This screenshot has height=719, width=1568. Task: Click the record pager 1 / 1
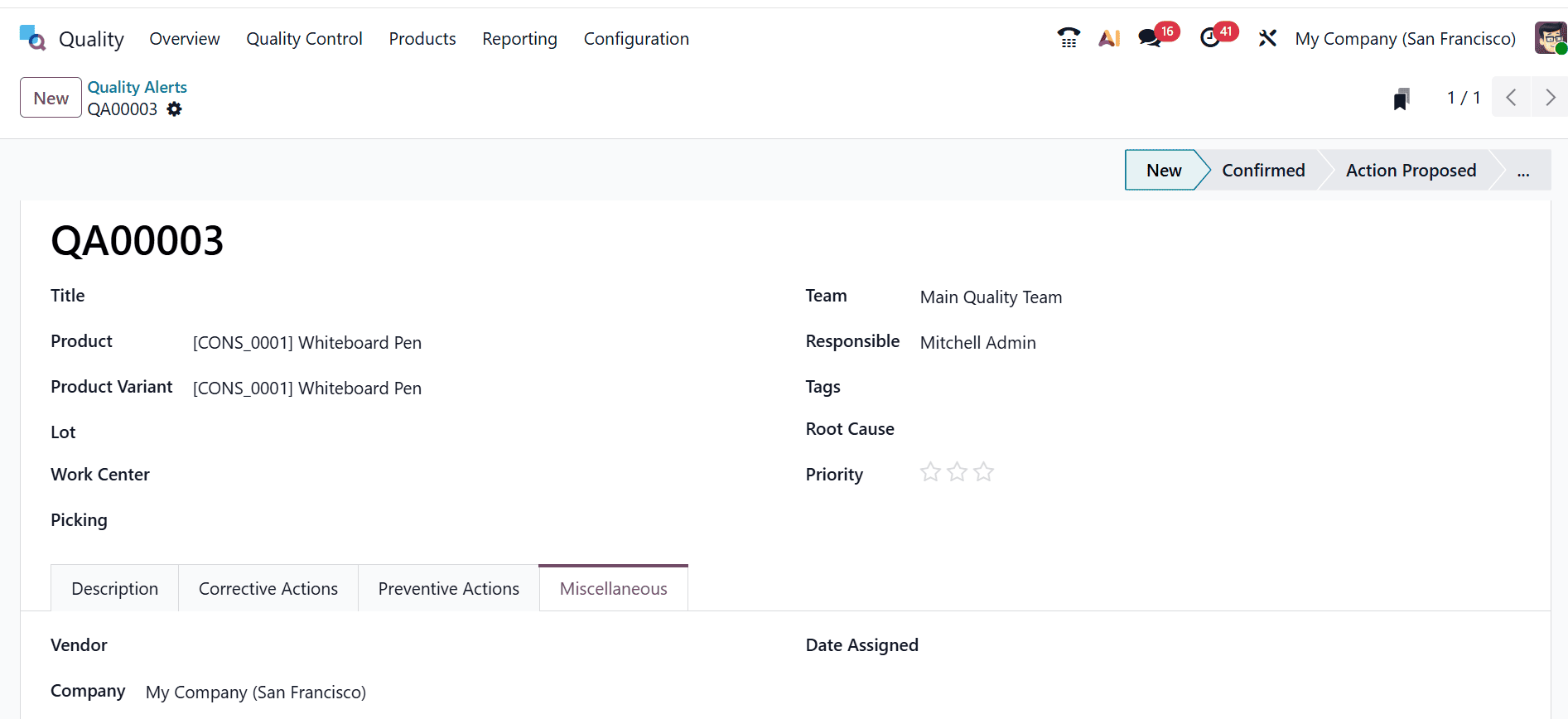click(1463, 98)
